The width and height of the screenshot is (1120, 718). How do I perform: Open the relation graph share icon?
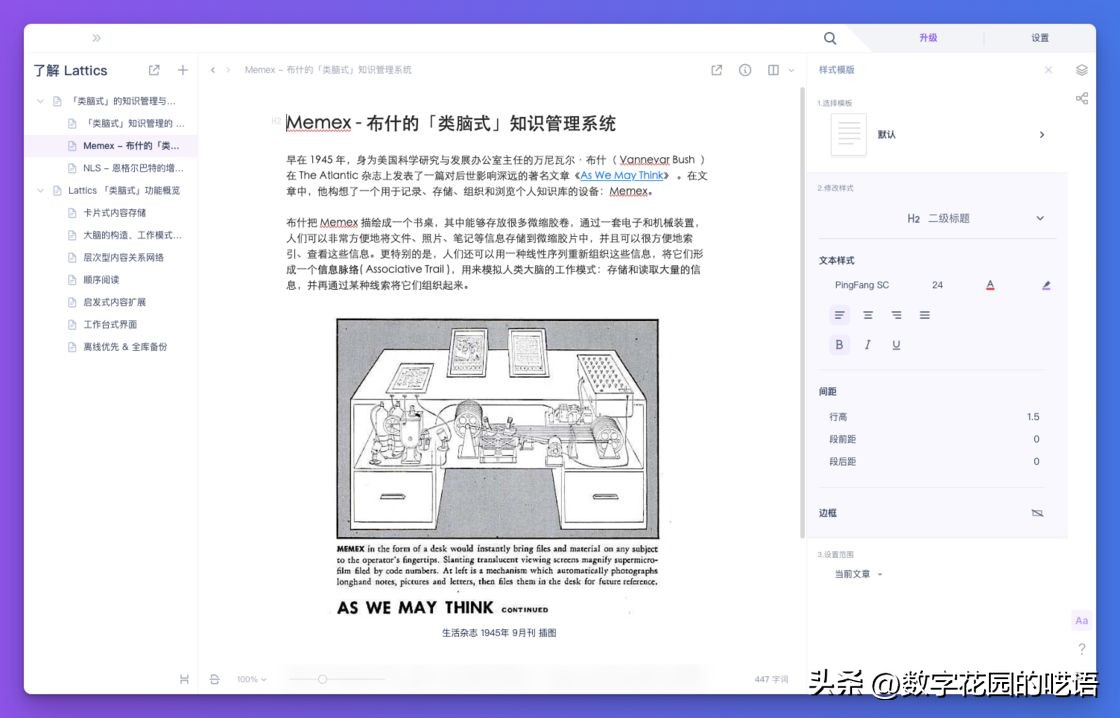click(x=1081, y=99)
